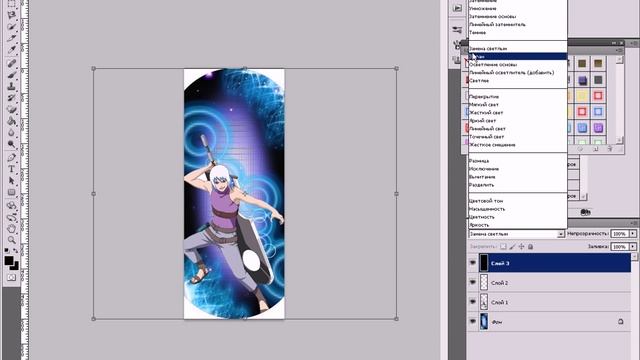Screen dimensions: 640x360
Task: Select the Clone Stamp tool
Action: pyautogui.click(x=11, y=87)
